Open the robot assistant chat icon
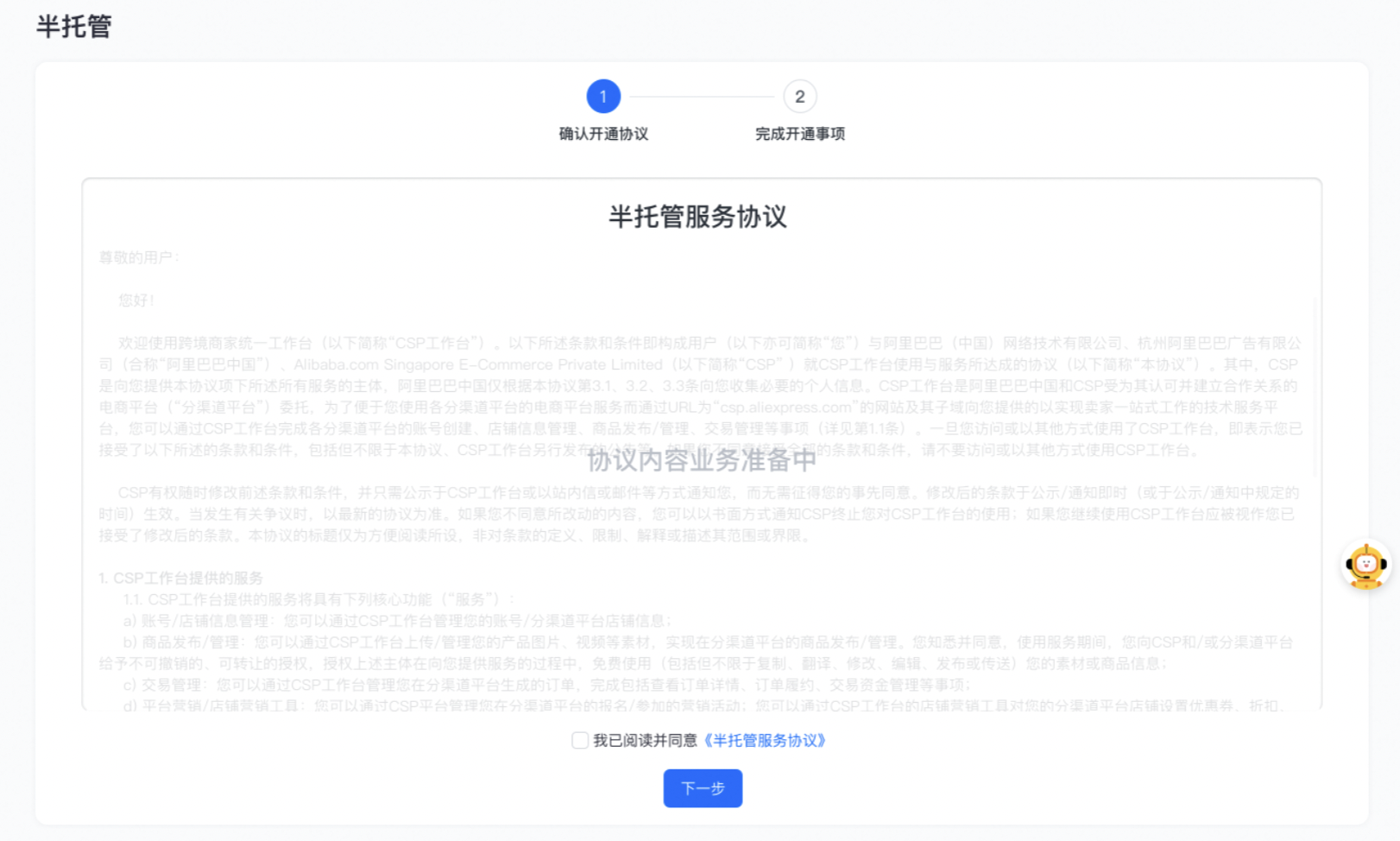This screenshot has height=841, width=1400. (x=1365, y=566)
